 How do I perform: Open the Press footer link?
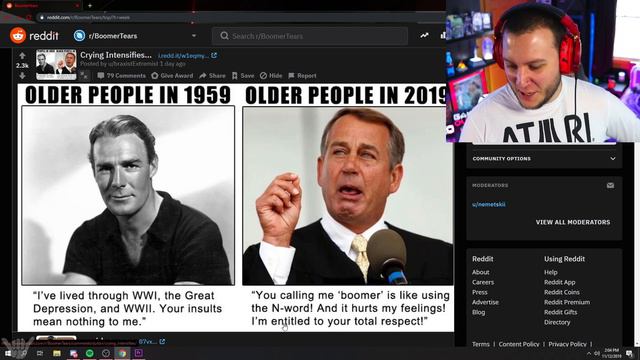480,292
